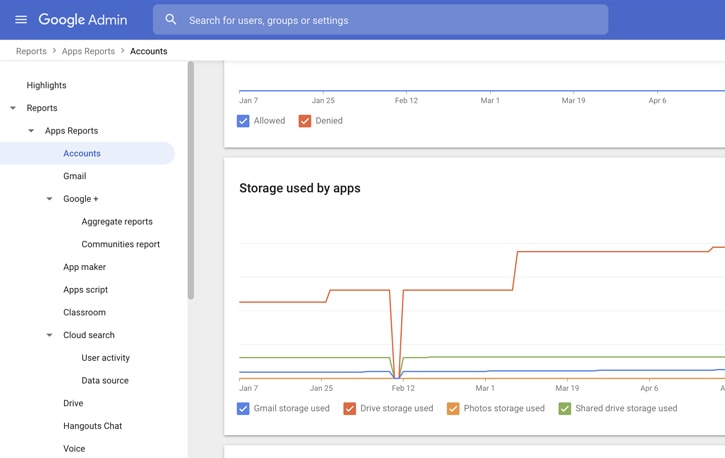Open Aggregate reports
Screen dimensions: 725x458
pos(117,221)
